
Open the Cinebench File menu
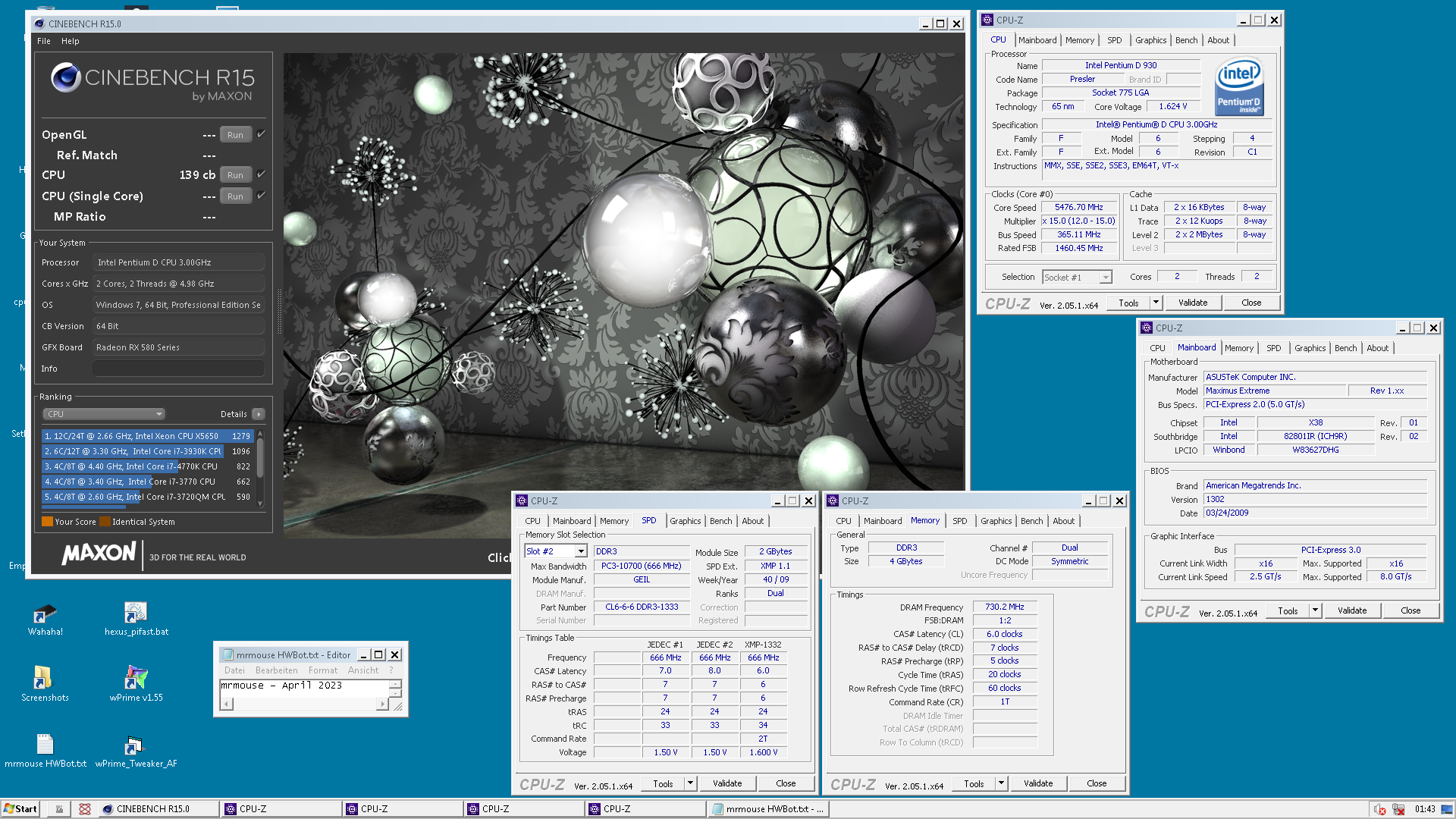(x=44, y=41)
